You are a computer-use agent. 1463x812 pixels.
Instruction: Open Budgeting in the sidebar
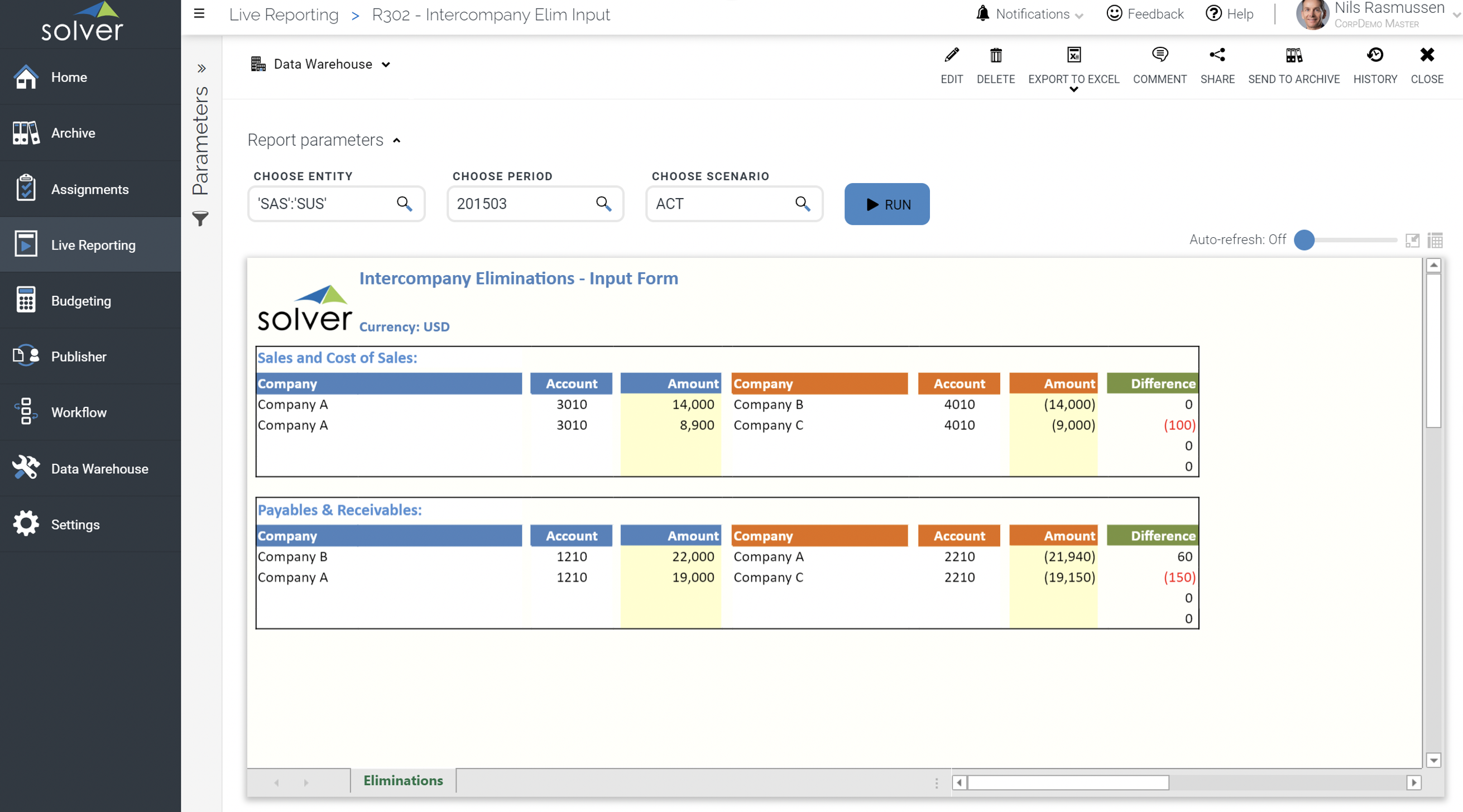point(80,301)
